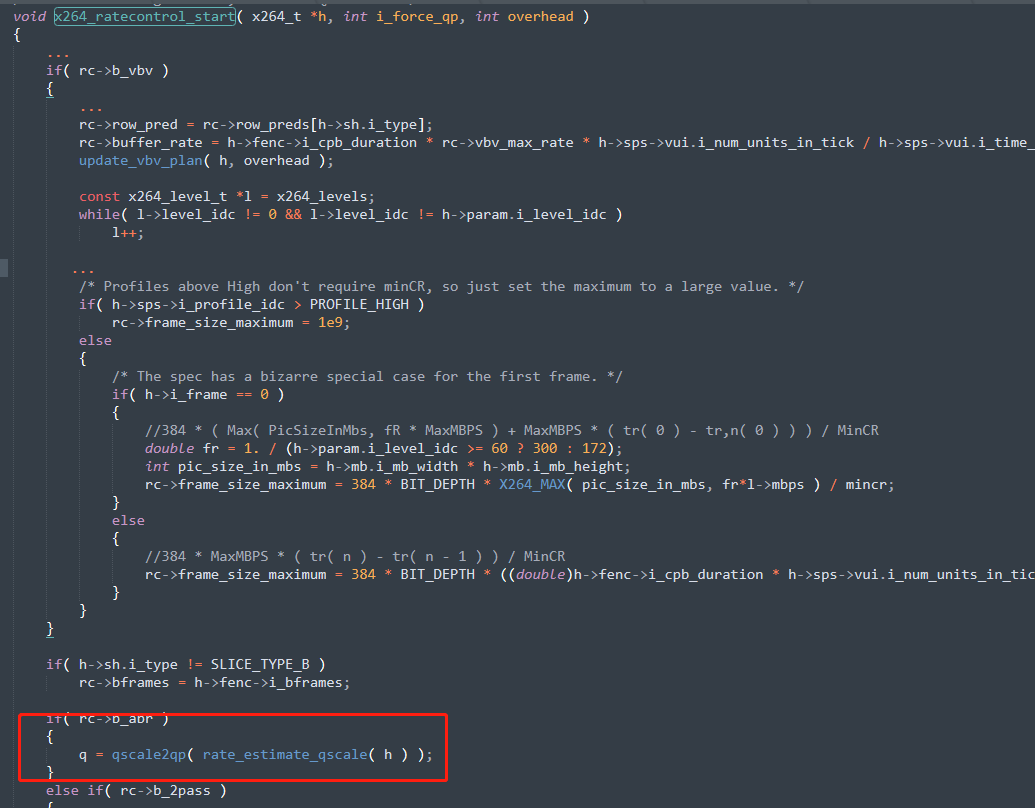Image resolution: width=1035 pixels, height=808 pixels.
Task: Click the rc->b_2pass condition
Action: pyautogui.click(x=165, y=790)
